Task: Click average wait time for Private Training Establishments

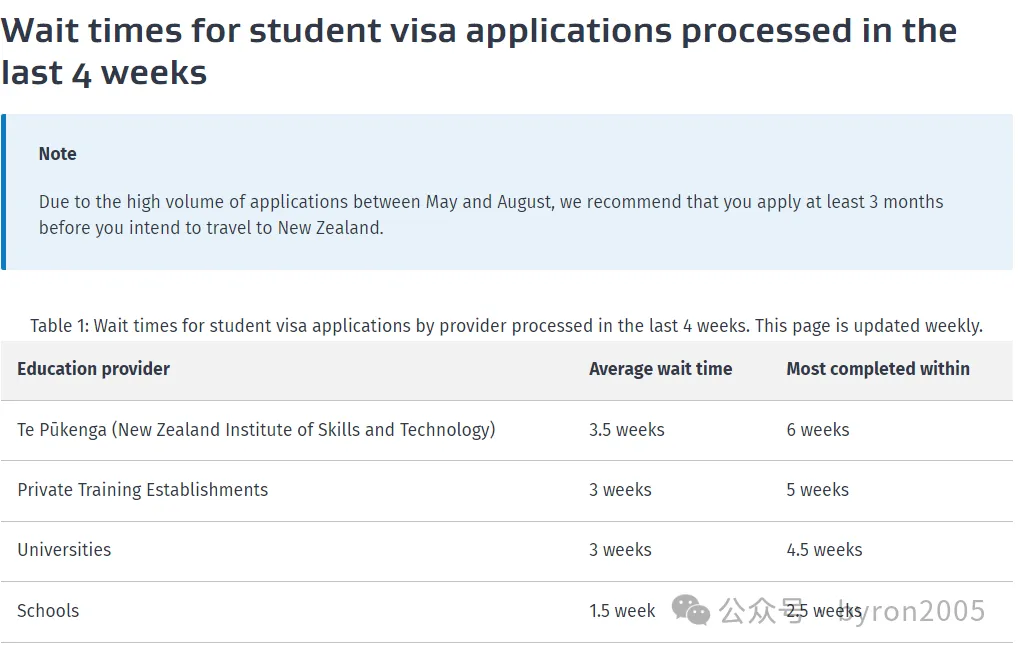Action: click(620, 490)
